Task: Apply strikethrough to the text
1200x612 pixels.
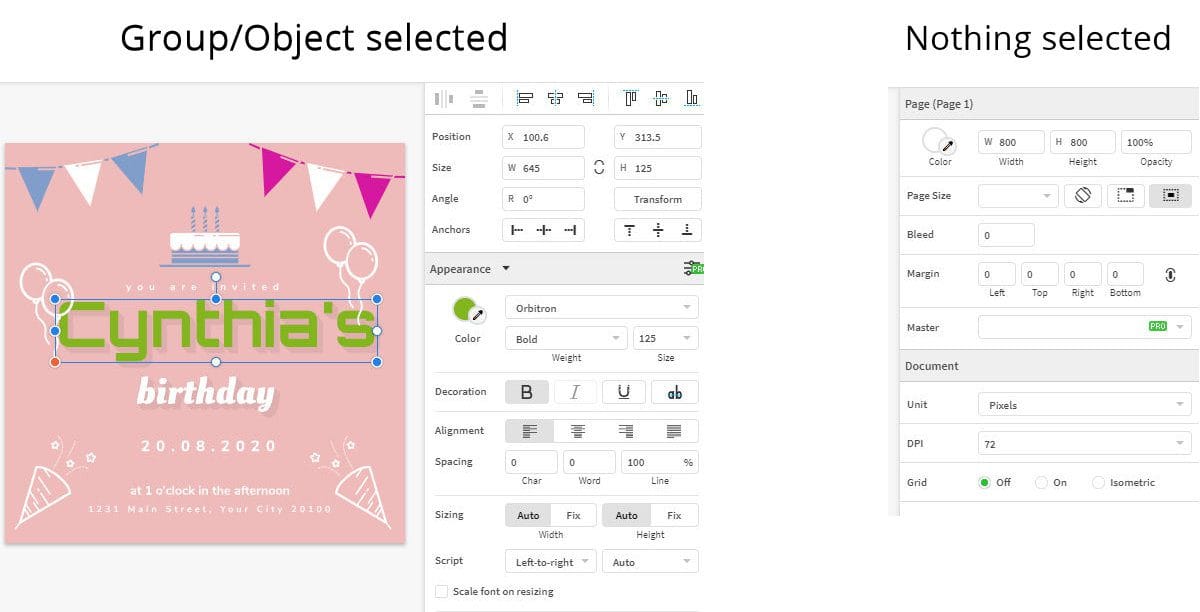Action: tap(675, 391)
